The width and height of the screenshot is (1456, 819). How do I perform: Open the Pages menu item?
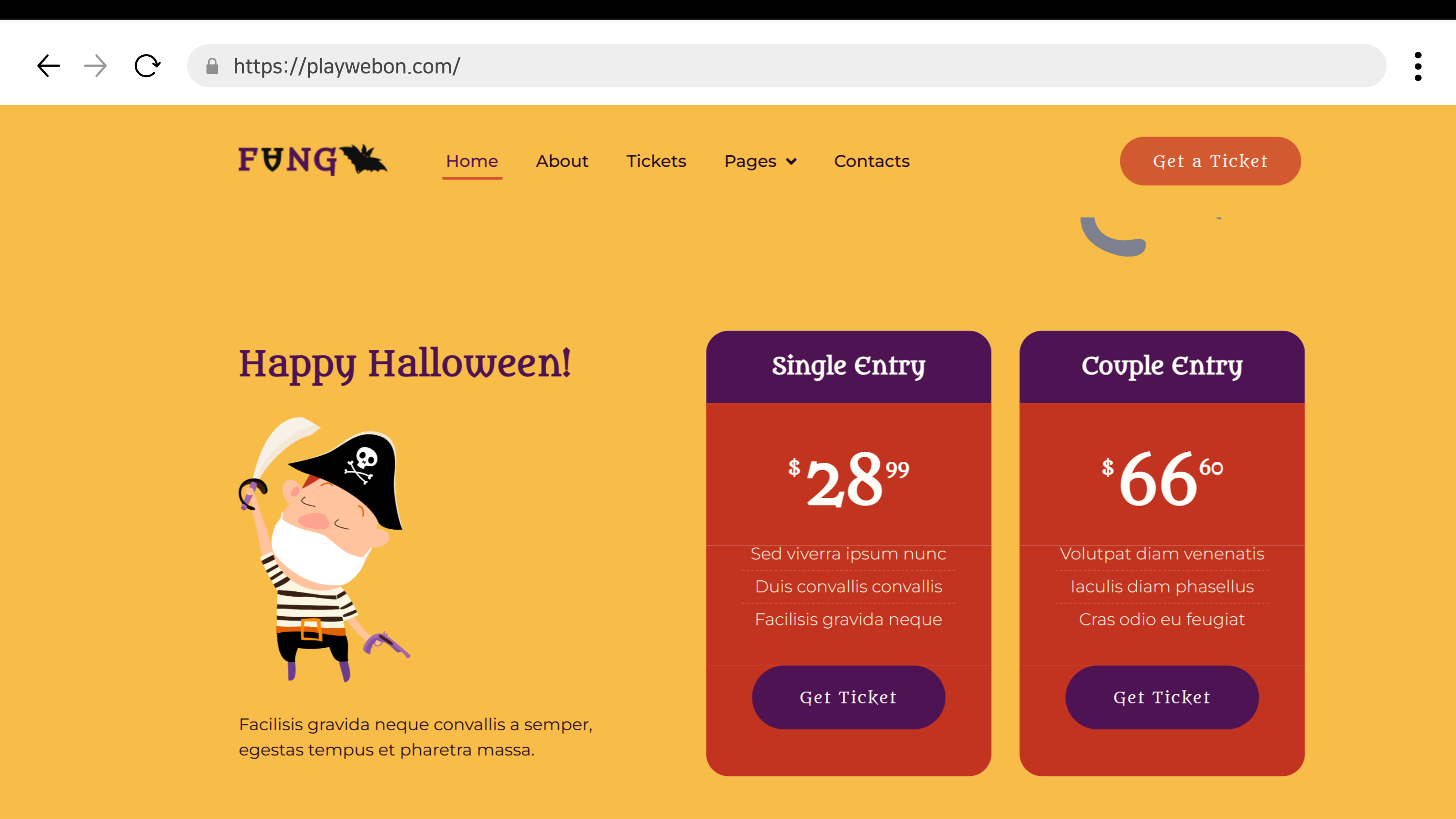[750, 162]
